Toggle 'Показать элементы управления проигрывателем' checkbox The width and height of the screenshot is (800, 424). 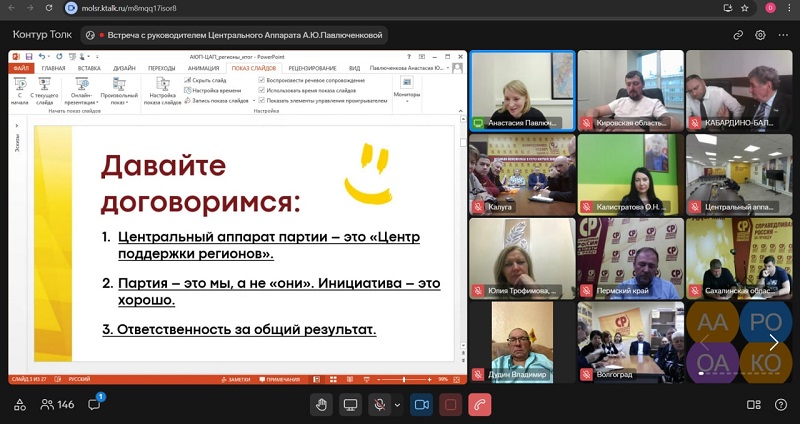pos(262,101)
